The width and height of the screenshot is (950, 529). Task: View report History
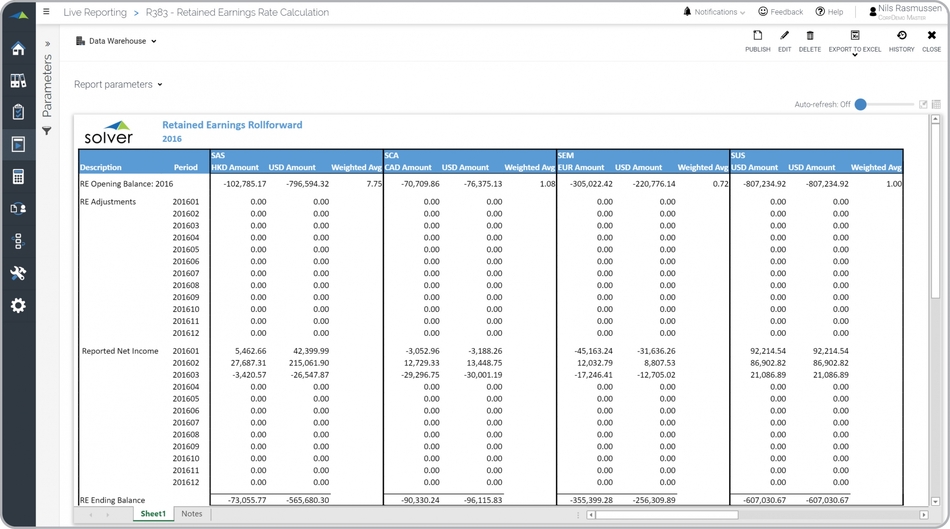click(x=901, y=41)
